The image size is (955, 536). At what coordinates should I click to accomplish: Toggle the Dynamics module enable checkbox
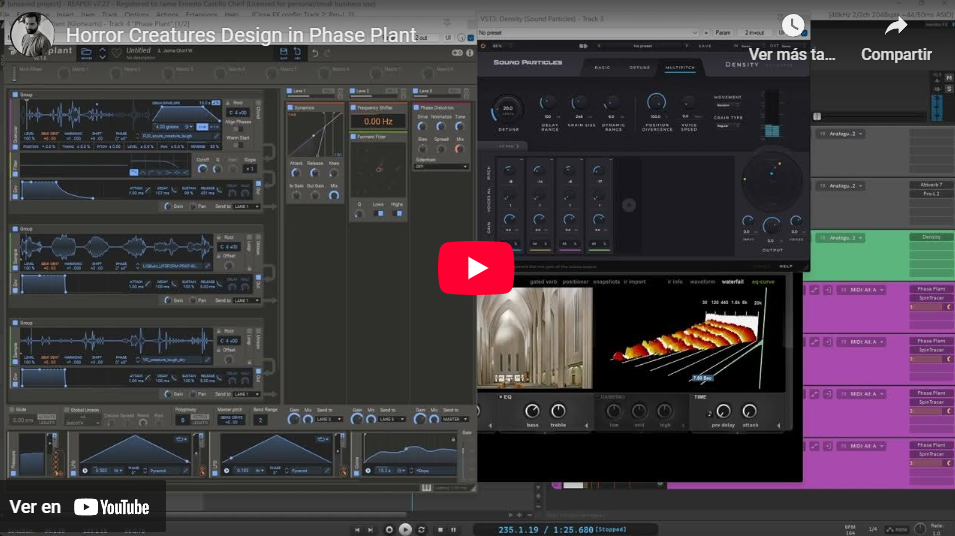tap(290, 106)
